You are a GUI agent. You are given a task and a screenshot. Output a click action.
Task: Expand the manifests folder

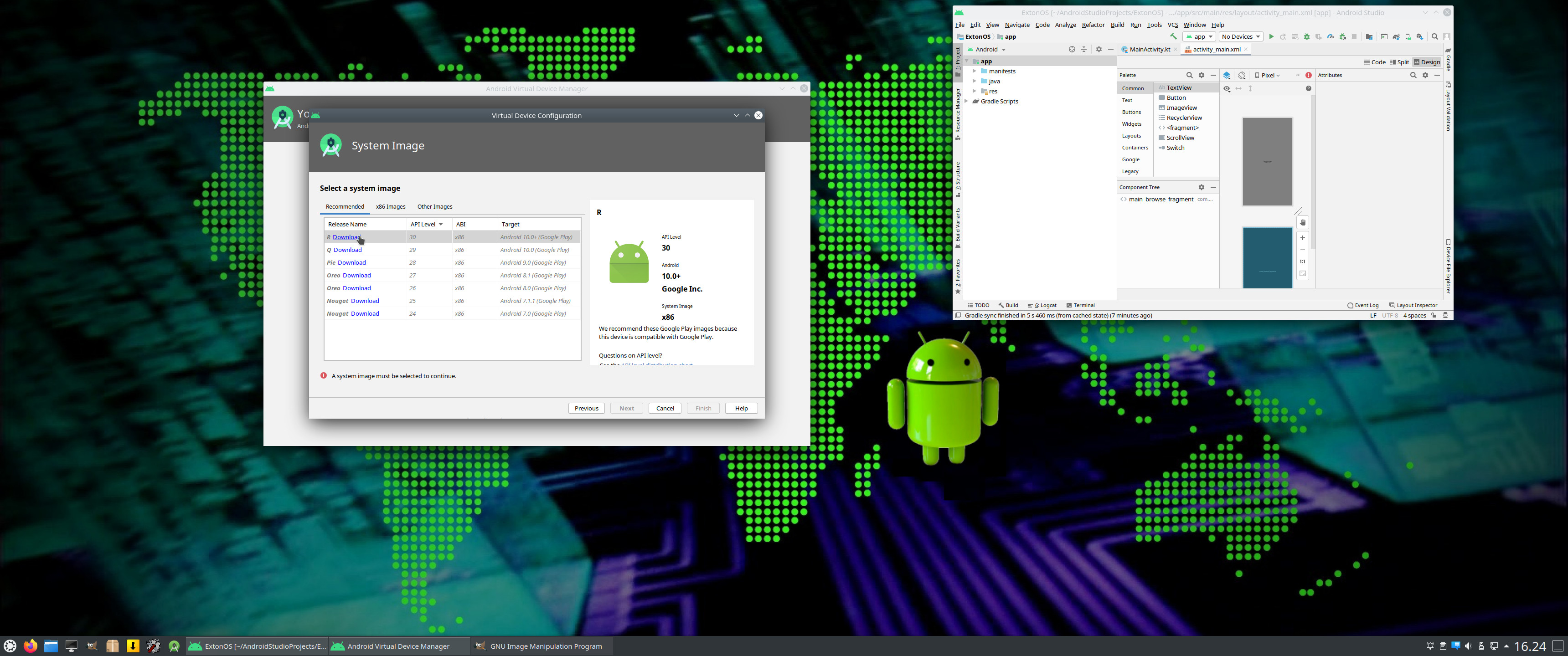pos(975,71)
